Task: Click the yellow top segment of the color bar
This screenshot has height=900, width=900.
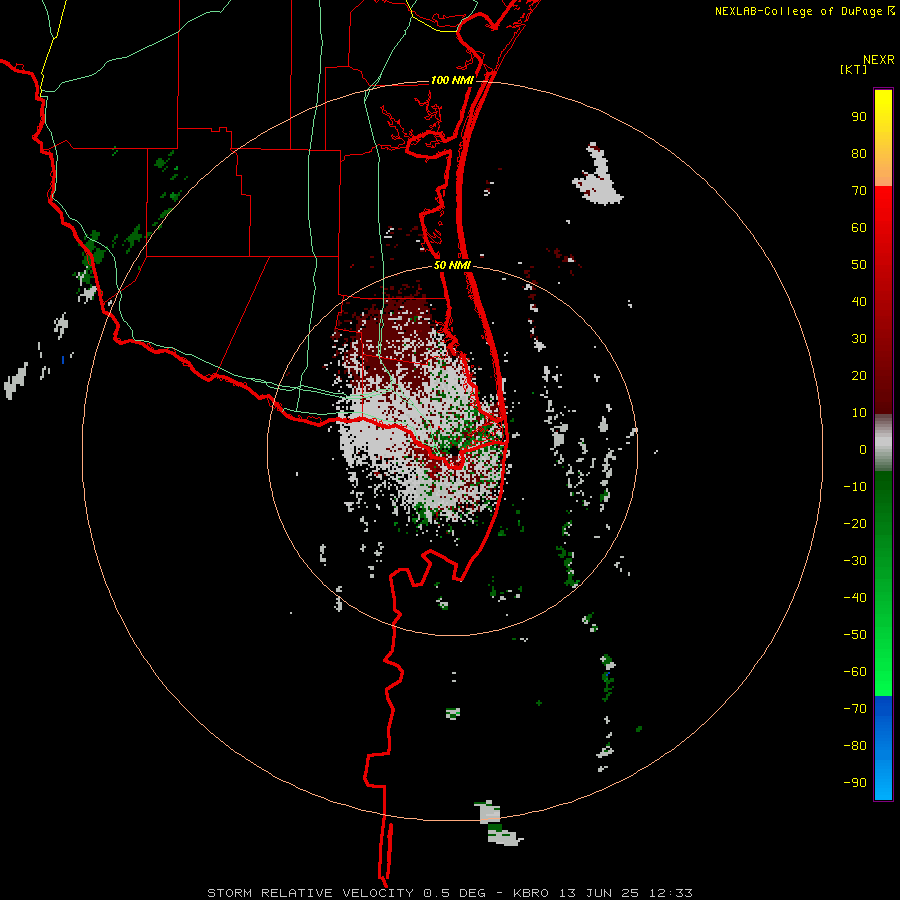Action: pyautogui.click(x=883, y=138)
